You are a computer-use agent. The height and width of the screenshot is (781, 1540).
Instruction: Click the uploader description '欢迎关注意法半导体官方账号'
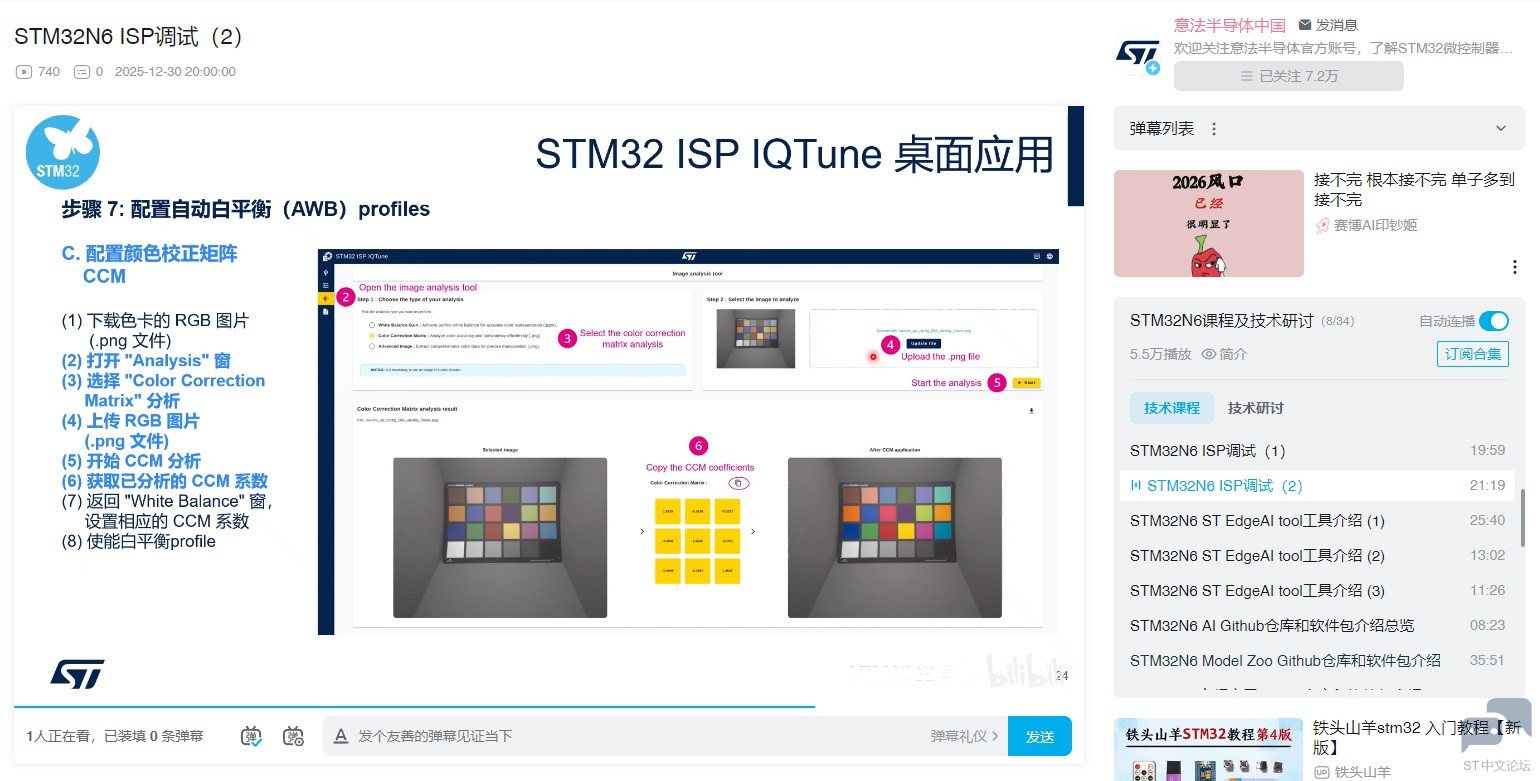[x=1343, y=48]
